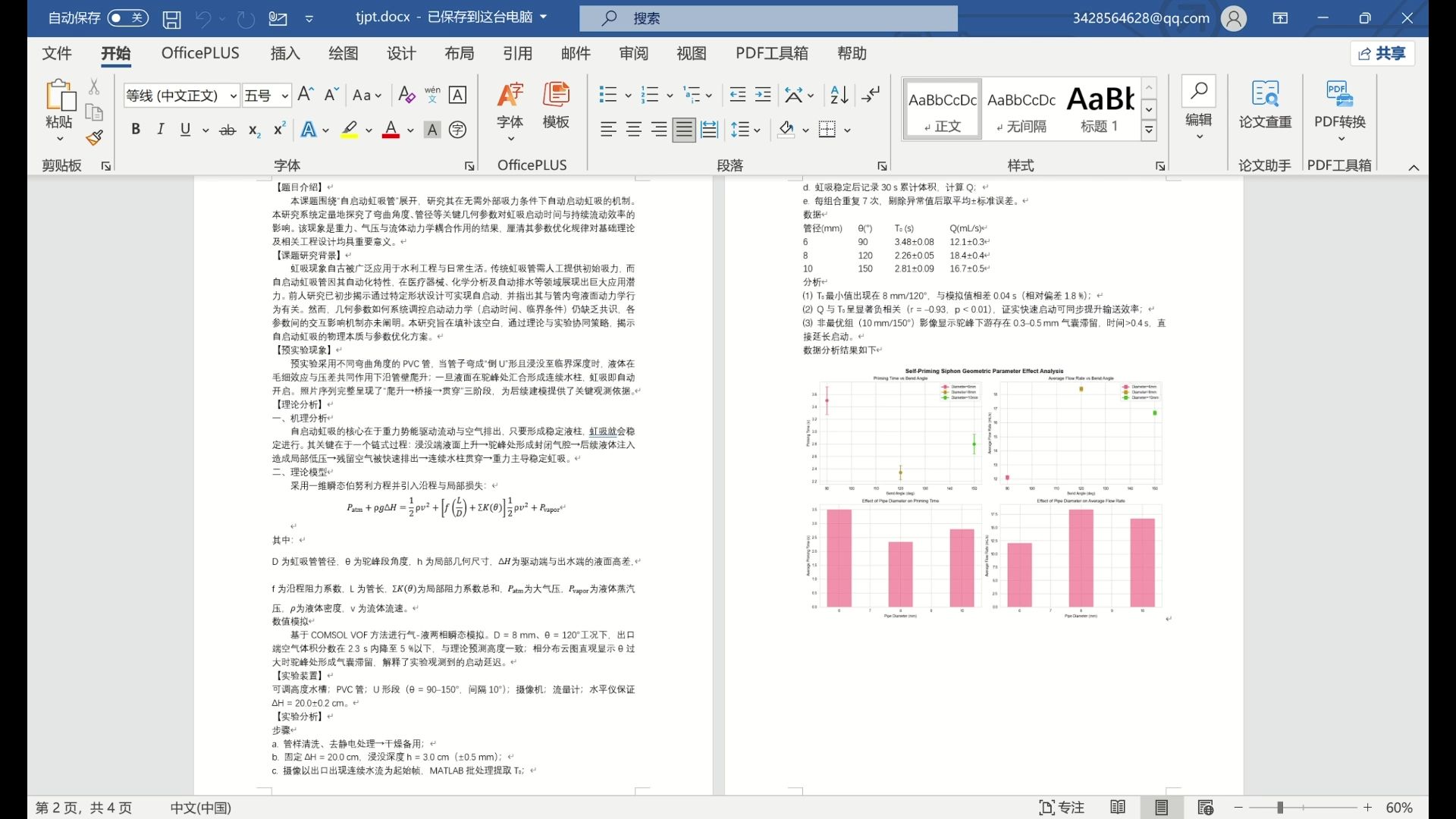Click the 共享 share button

[1382, 53]
